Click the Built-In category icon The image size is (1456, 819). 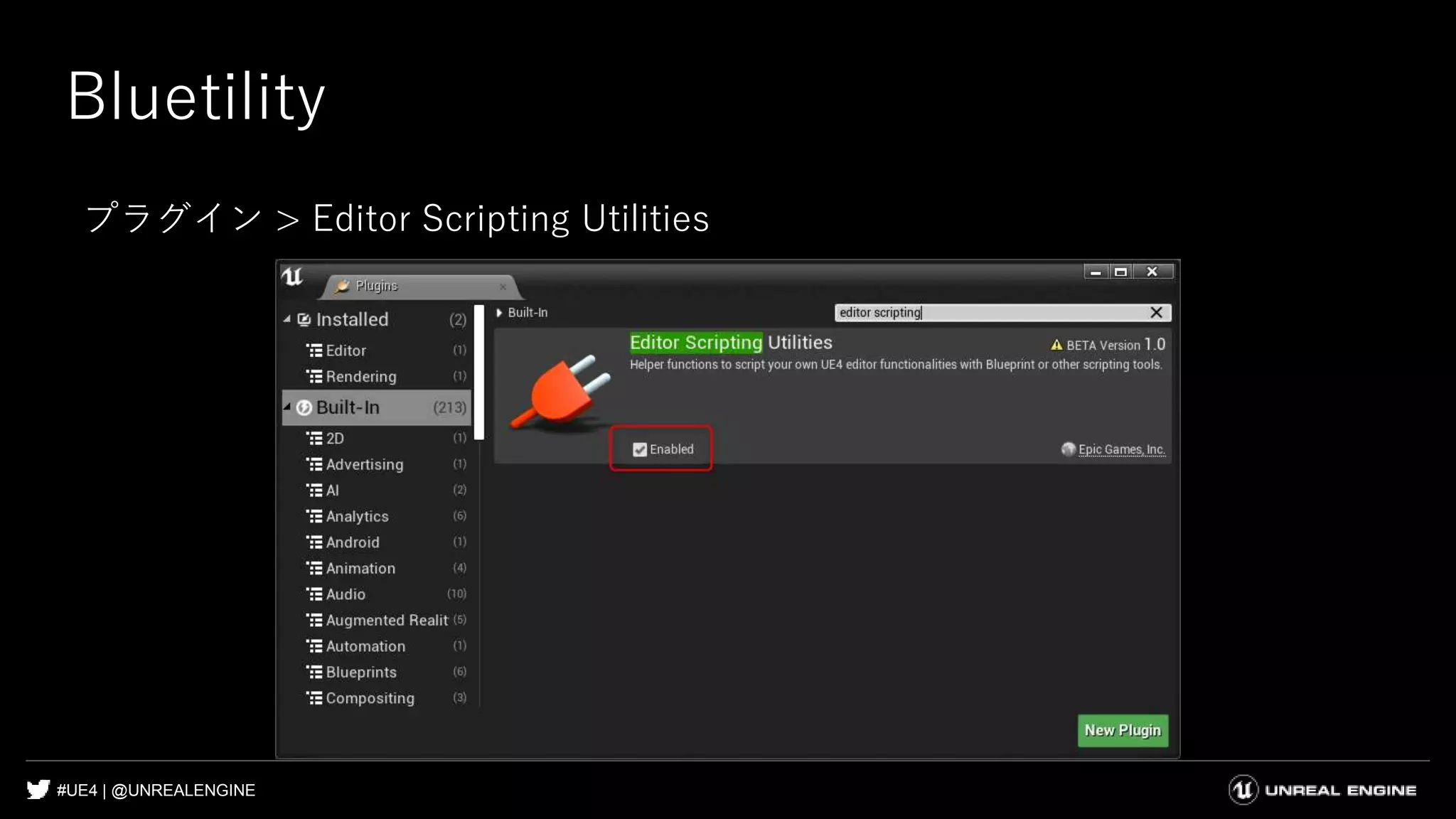304,407
